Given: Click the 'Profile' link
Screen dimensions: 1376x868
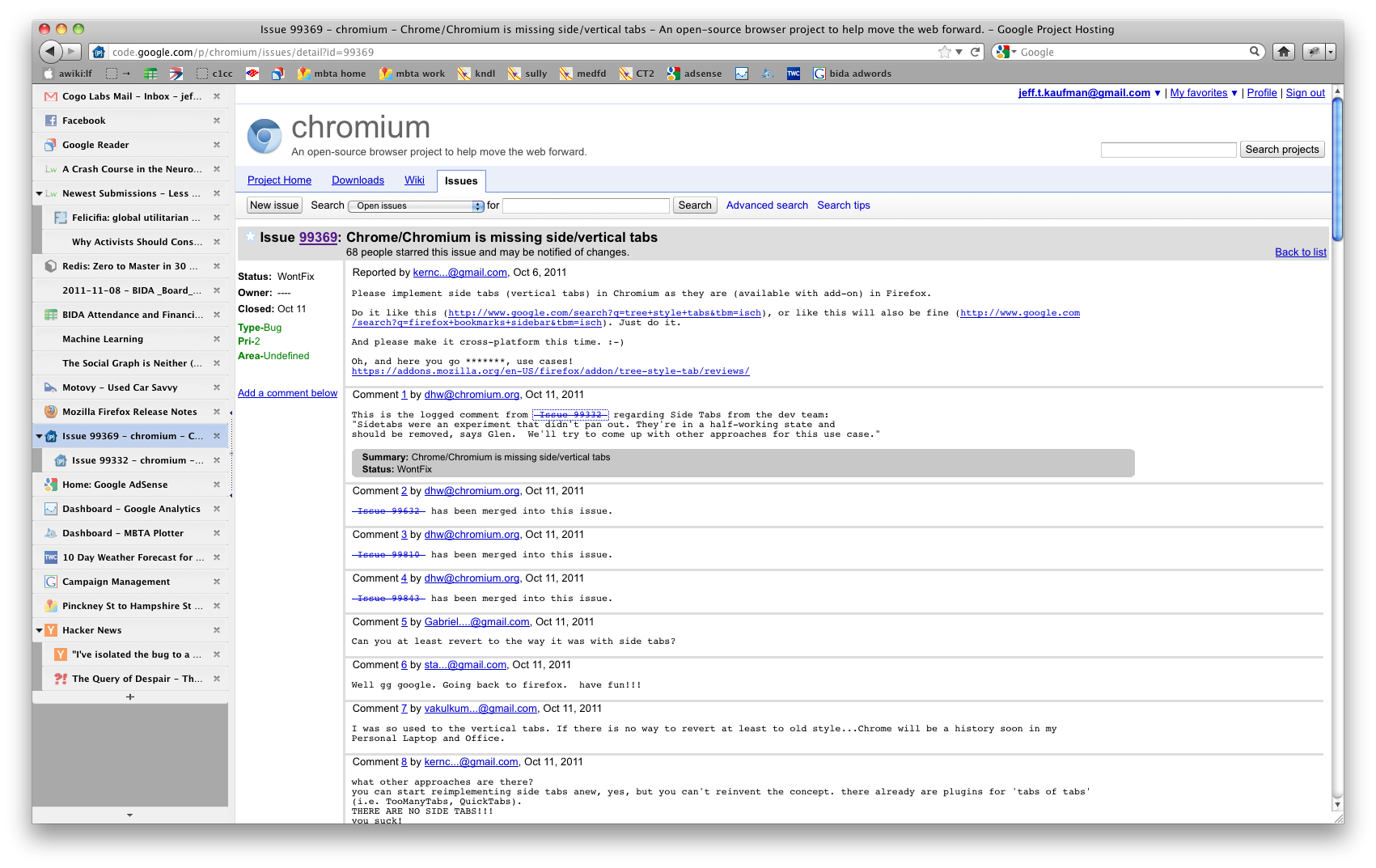Looking at the screenshot, I should click(1262, 93).
